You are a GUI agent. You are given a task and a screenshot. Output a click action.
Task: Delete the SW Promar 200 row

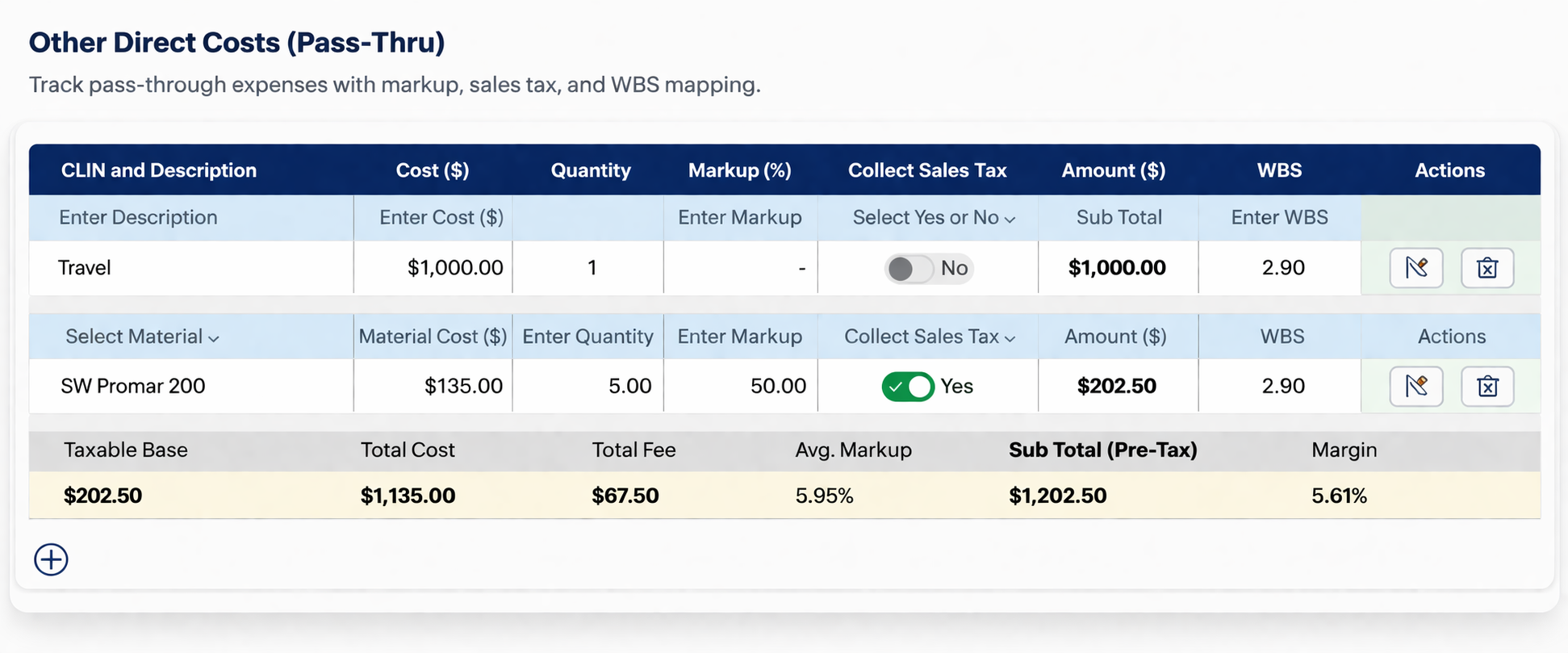[x=1487, y=387]
